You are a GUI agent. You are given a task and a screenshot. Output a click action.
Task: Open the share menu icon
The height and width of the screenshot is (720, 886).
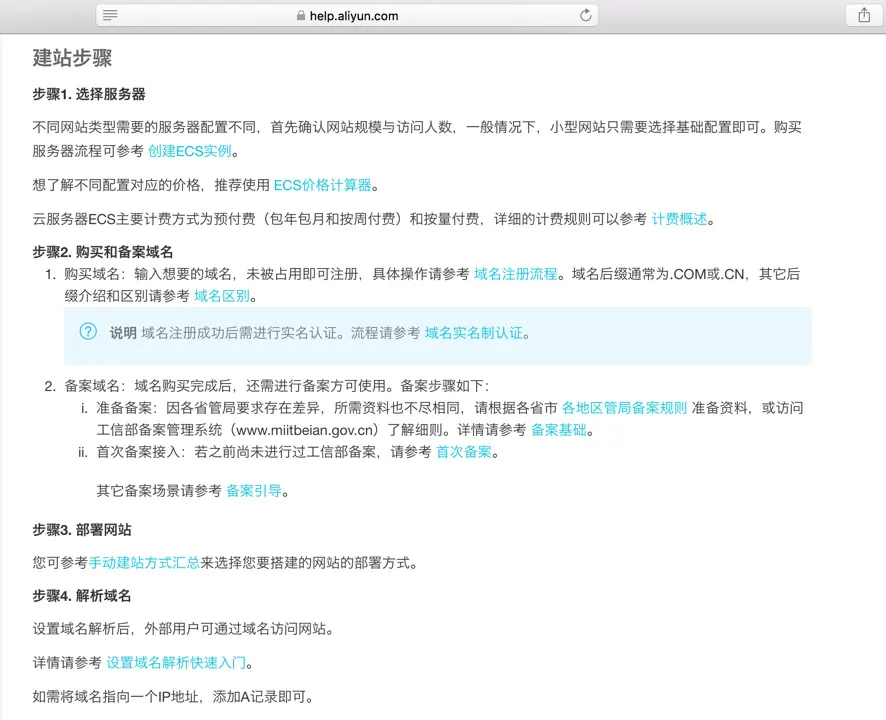tap(864, 15)
